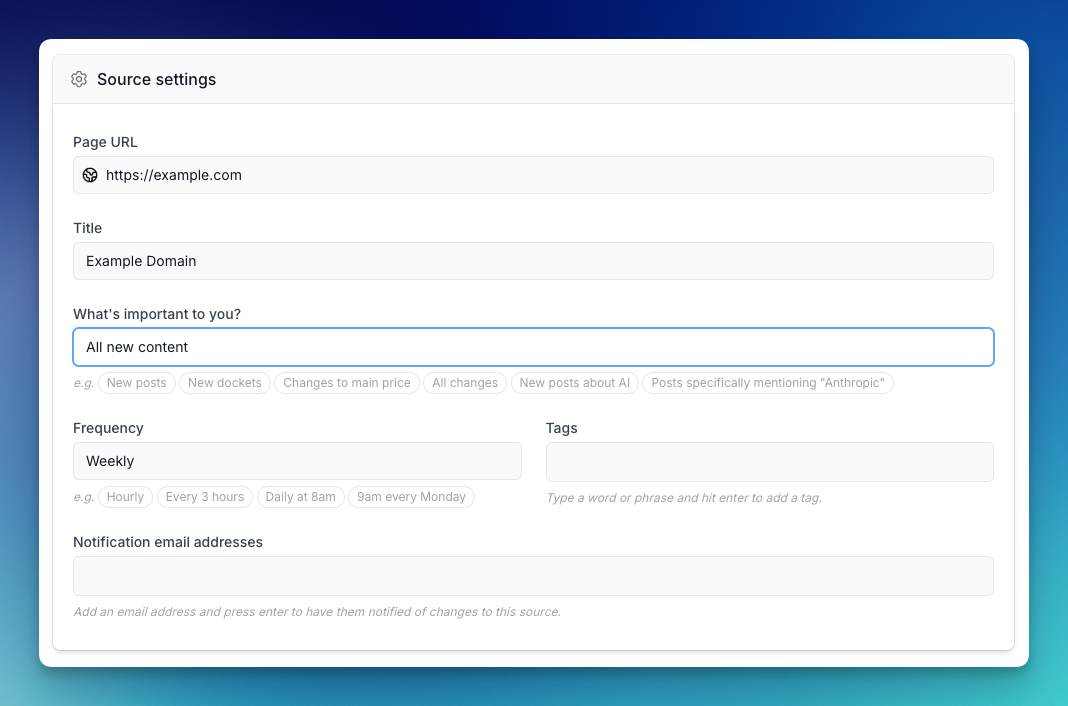The image size is (1068, 706).
Task: Choose the "Every 3 hours" frequency chip
Action: click(x=205, y=497)
